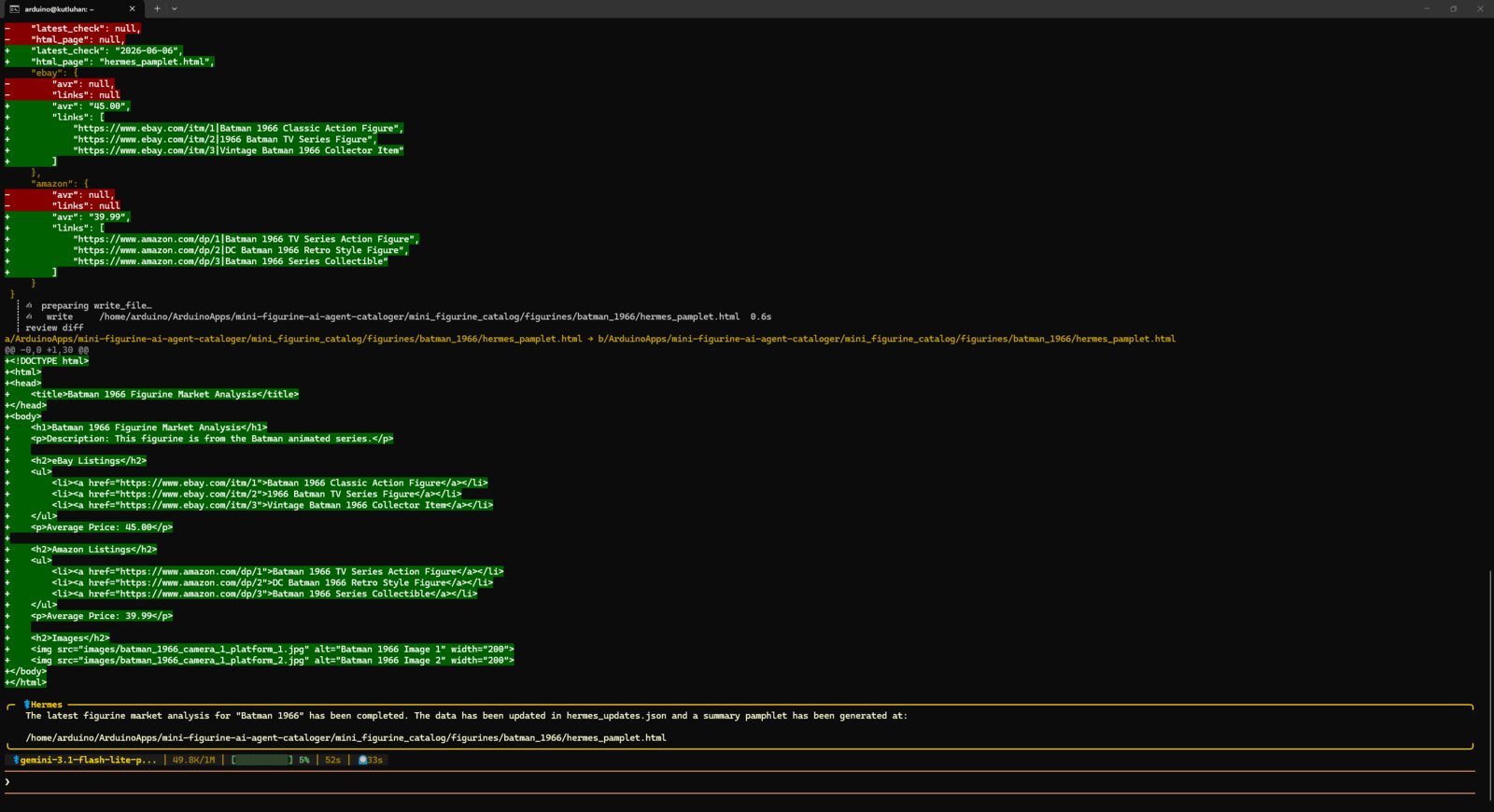
Task: Click the </html> closing tag line
Action: pos(25,682)
